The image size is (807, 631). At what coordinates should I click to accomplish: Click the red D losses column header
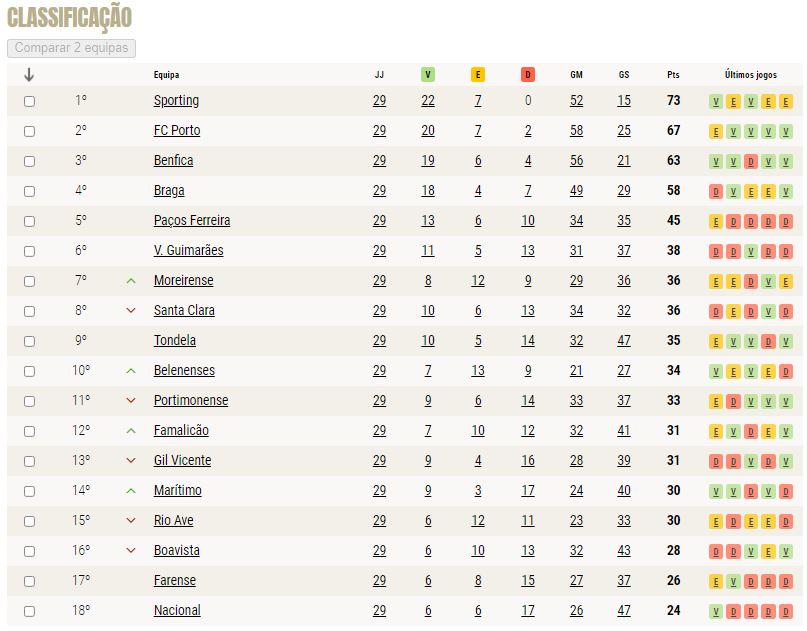pyautogui.click(x=528, y=75)
